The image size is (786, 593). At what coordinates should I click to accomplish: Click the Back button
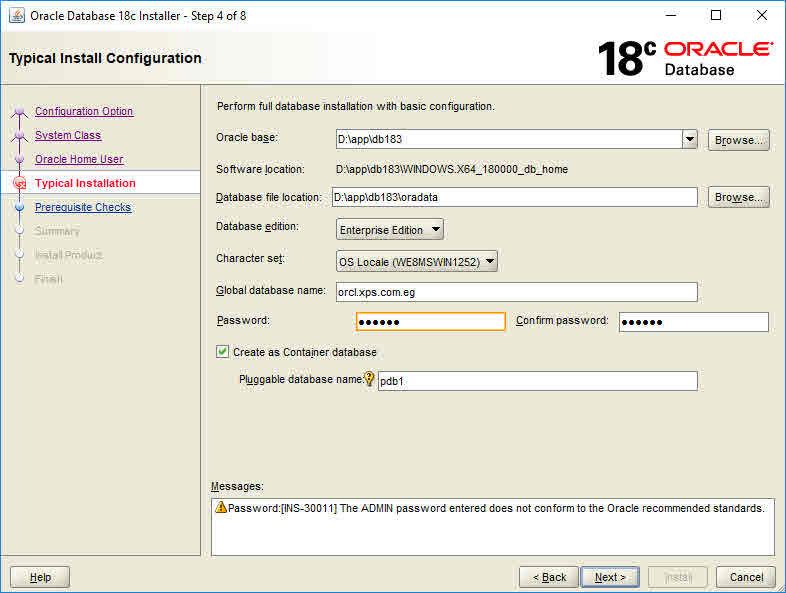pos(548,577)
